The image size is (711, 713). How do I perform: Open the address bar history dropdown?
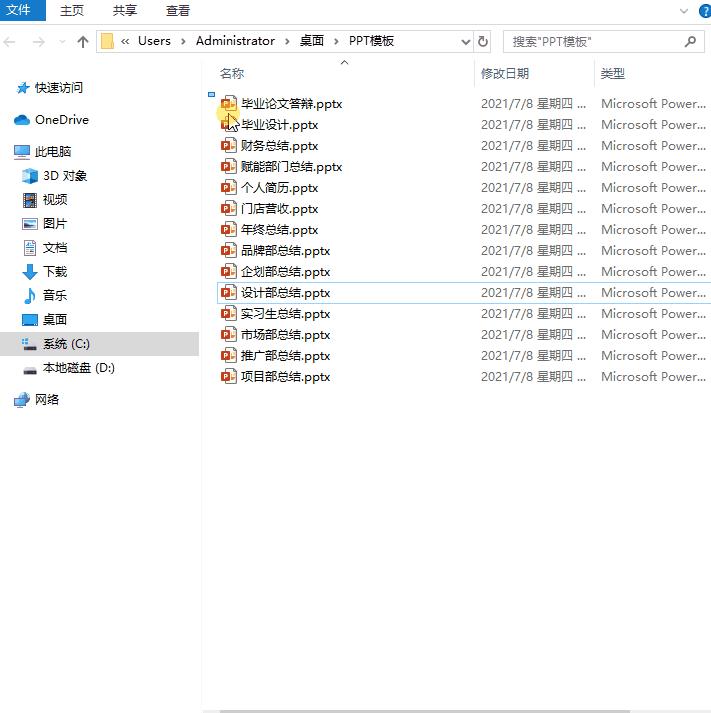pos(465,42)
